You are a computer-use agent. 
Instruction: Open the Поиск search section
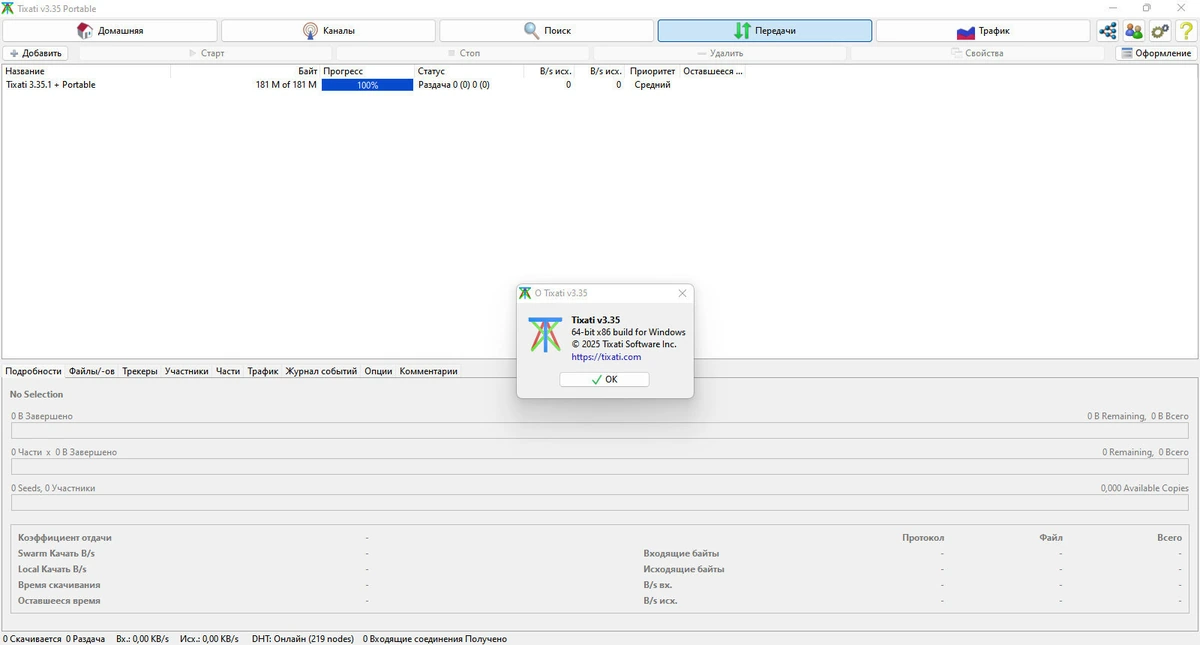[546, 31]
